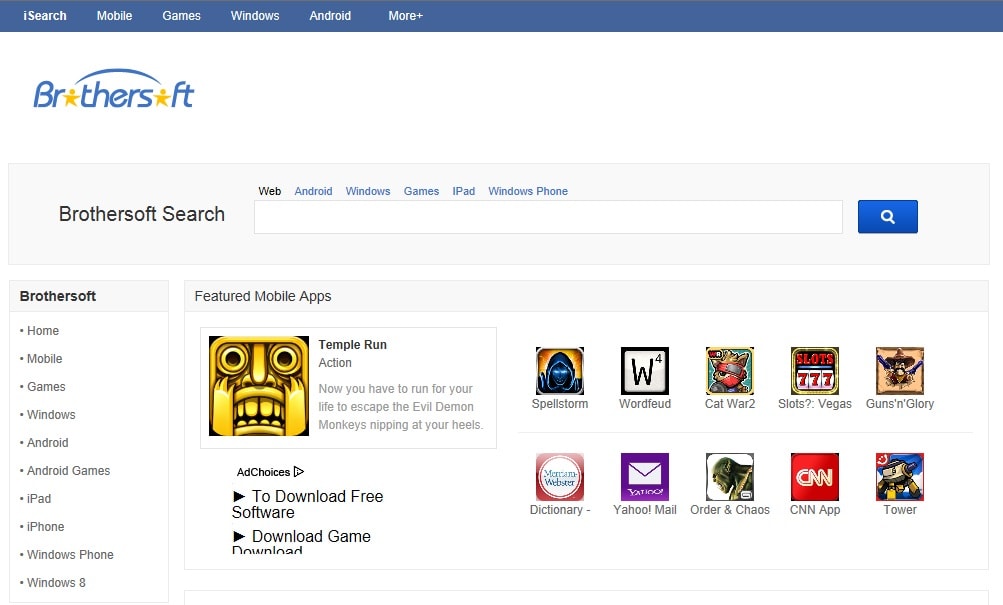The height and width of the screenshot is (605, 1003).
Task: Select the Web search tab
Action: (x=270, y=191)
